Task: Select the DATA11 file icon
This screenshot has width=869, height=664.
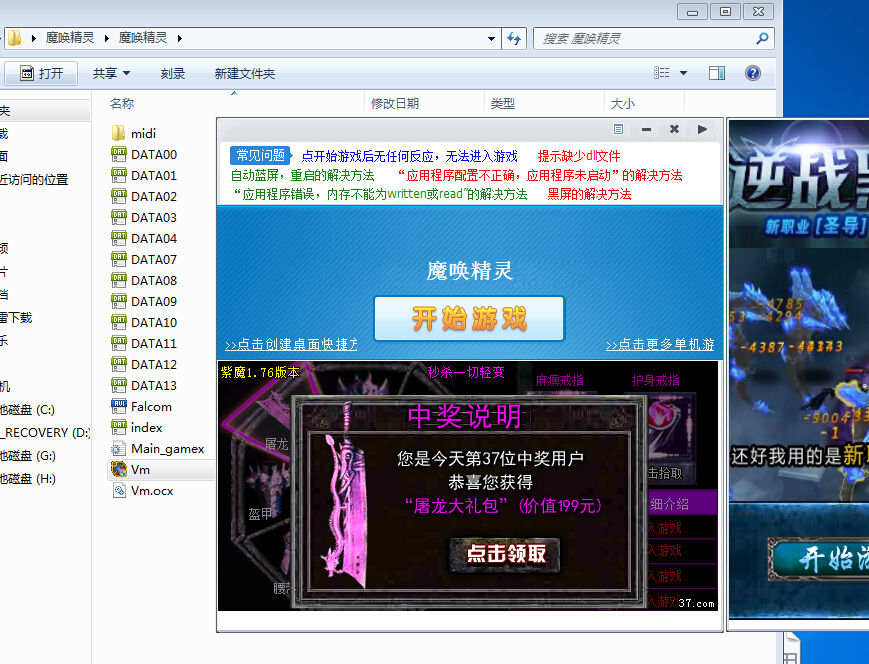Action: (x=119, y=344)
